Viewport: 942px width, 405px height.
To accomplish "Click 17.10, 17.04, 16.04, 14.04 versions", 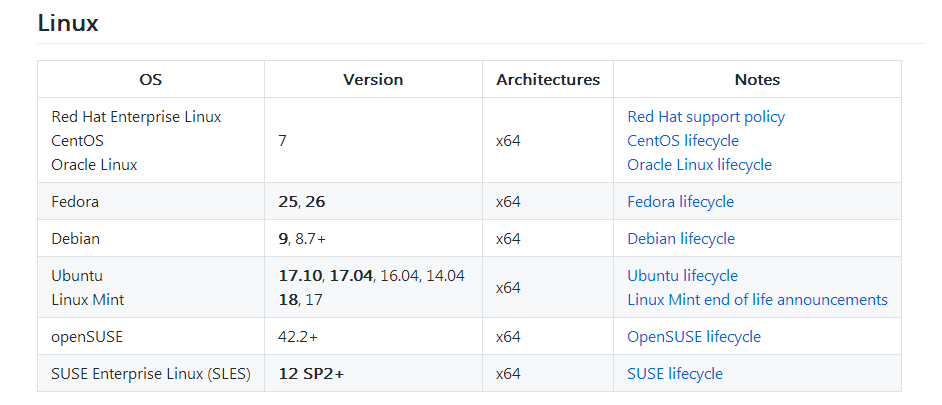I will (x=371, y=275).
